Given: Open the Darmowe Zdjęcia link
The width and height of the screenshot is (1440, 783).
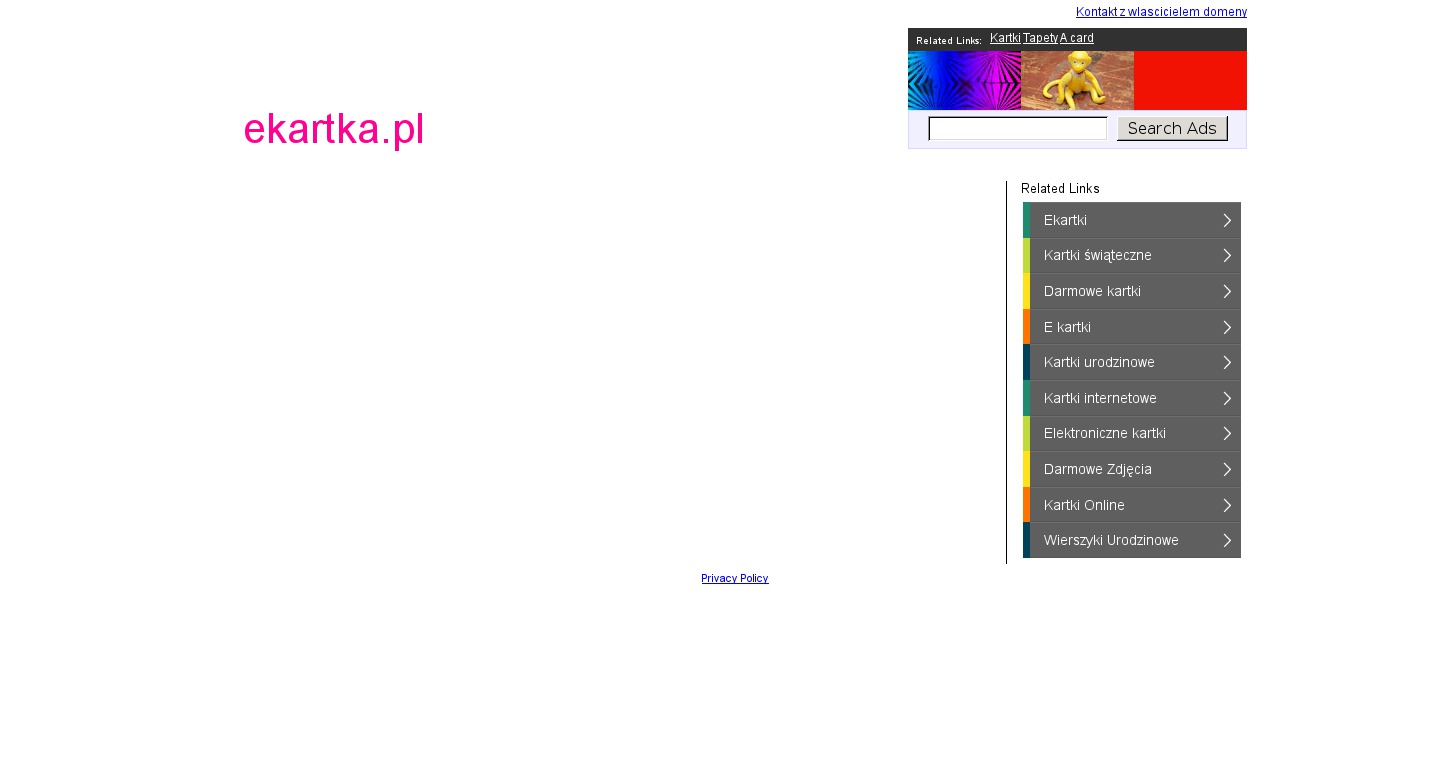Looking at the screenshot, I should [1132, 469].
